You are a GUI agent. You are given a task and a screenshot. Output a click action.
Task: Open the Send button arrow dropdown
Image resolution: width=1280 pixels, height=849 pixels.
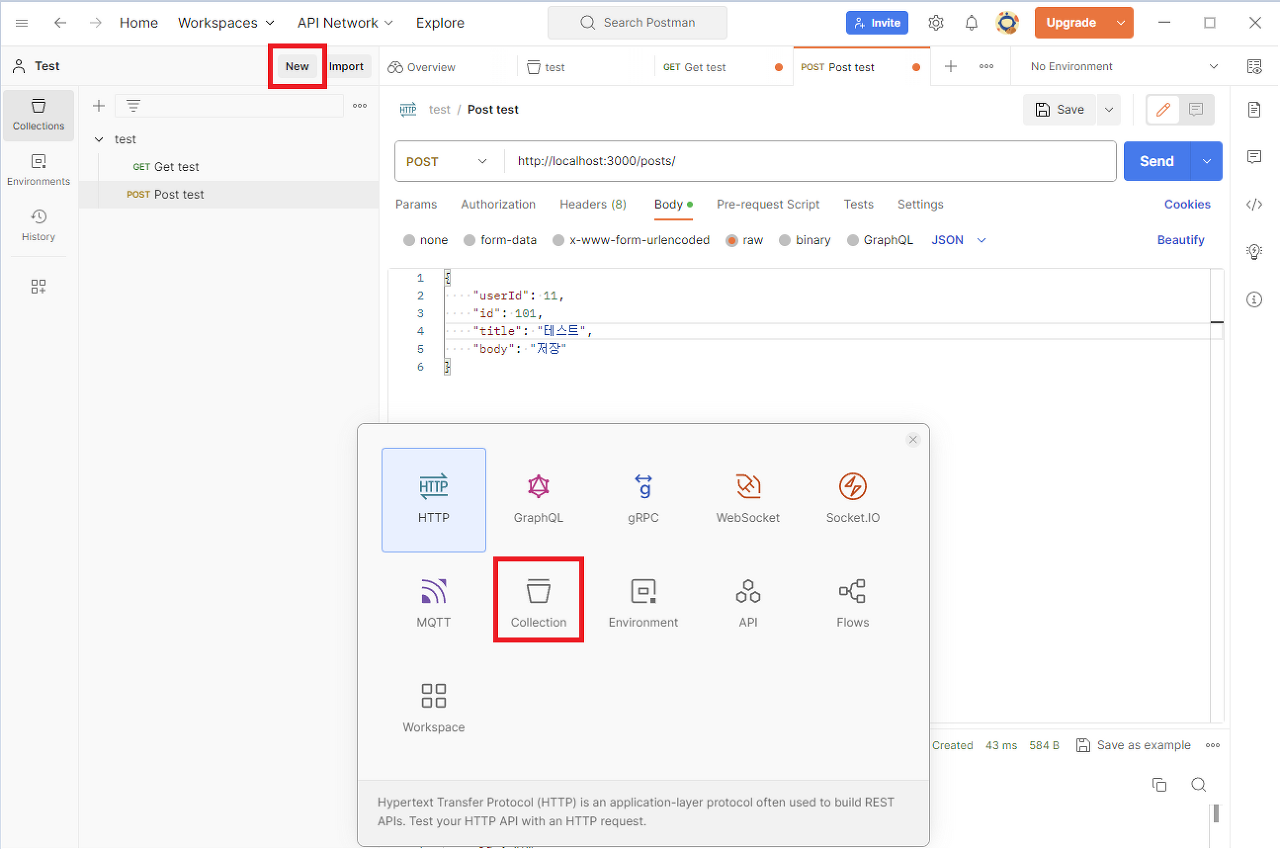1207,161
